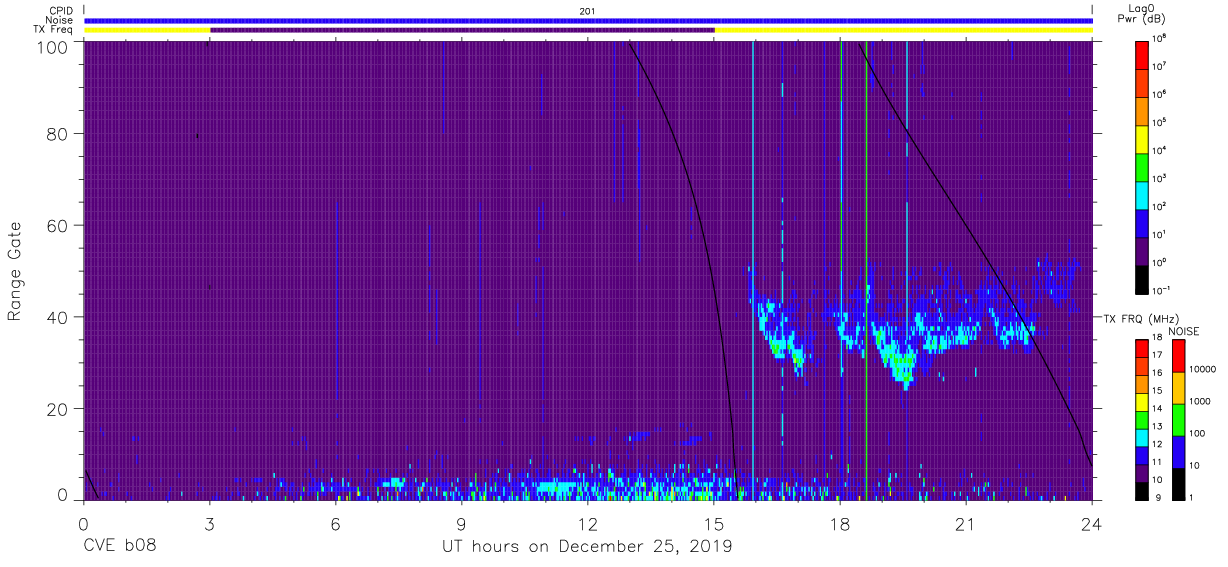The image size is (1228, 567).
Task: Click the red top segment of the NOISE colorbar
Action: 1178,356
